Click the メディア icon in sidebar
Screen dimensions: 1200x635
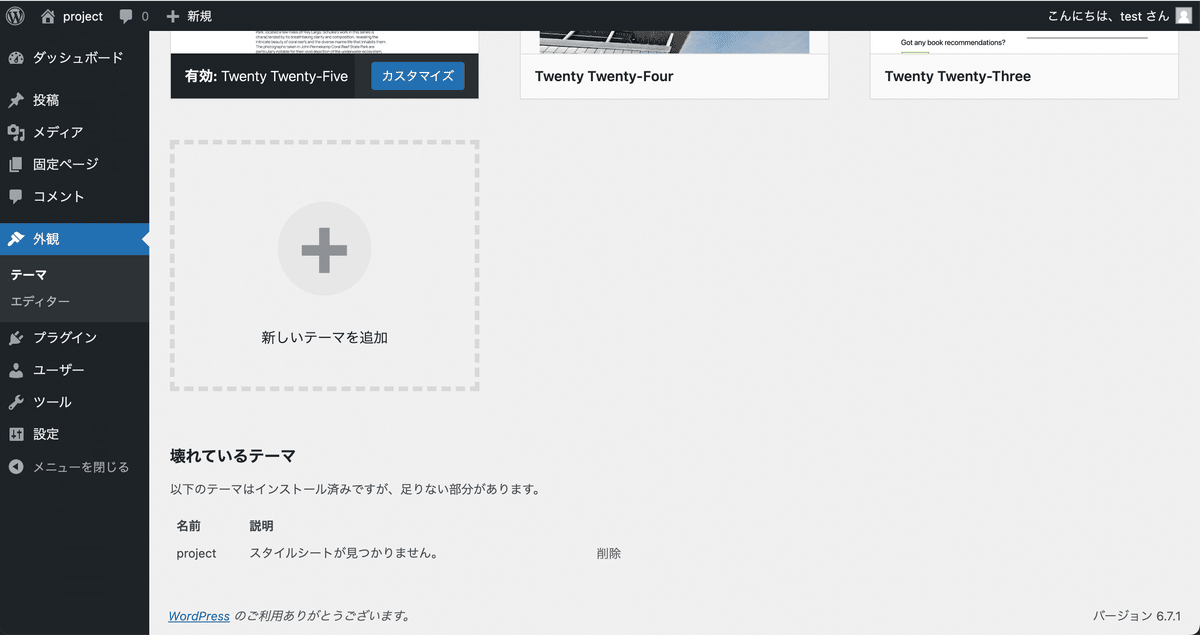pos(16,132)
